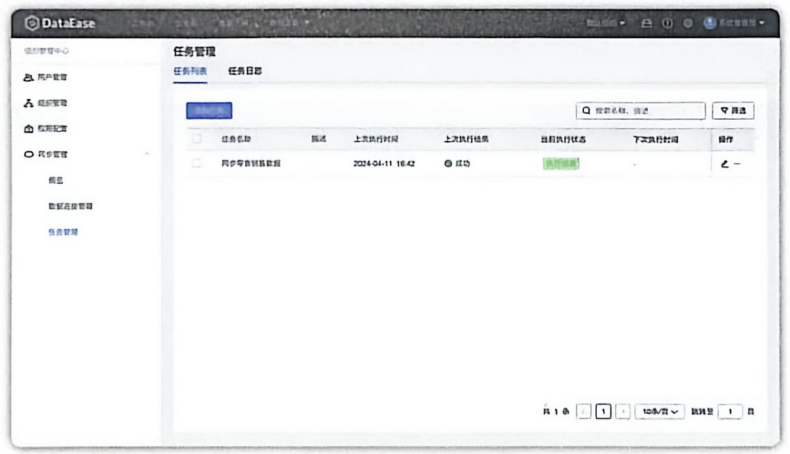The height and width of the screenshot is (454, 790).
Task: Click the 上次执行时间 column header
Action: pos(376,139)
